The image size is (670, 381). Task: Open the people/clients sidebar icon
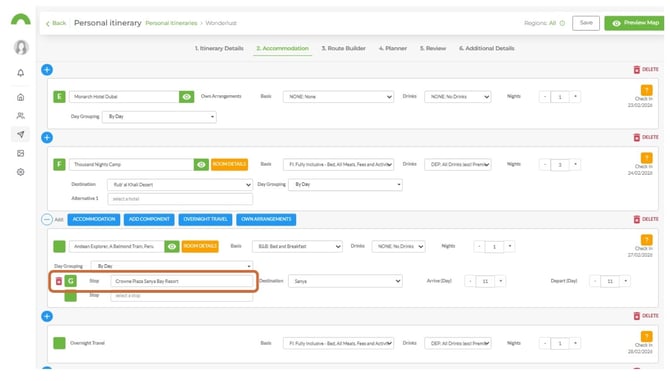tap(21, 116)
